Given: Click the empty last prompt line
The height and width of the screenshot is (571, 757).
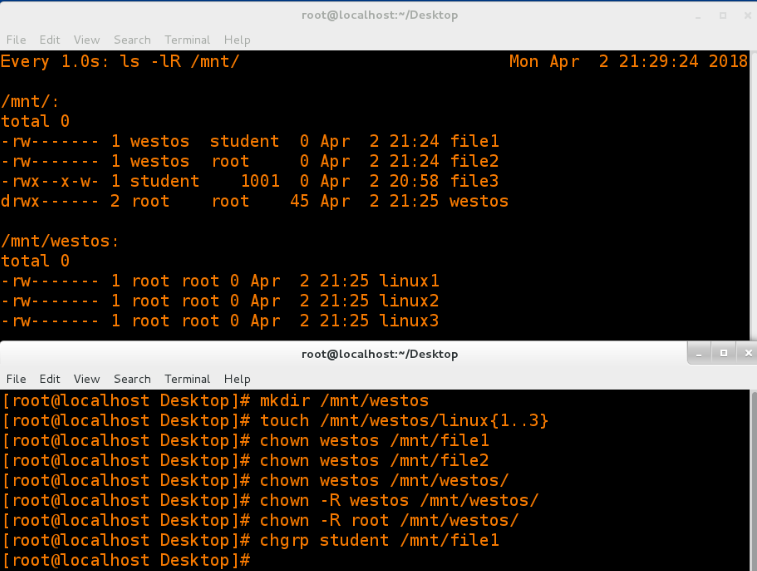Looking at the screenshot, I should (x=126, y=560).
